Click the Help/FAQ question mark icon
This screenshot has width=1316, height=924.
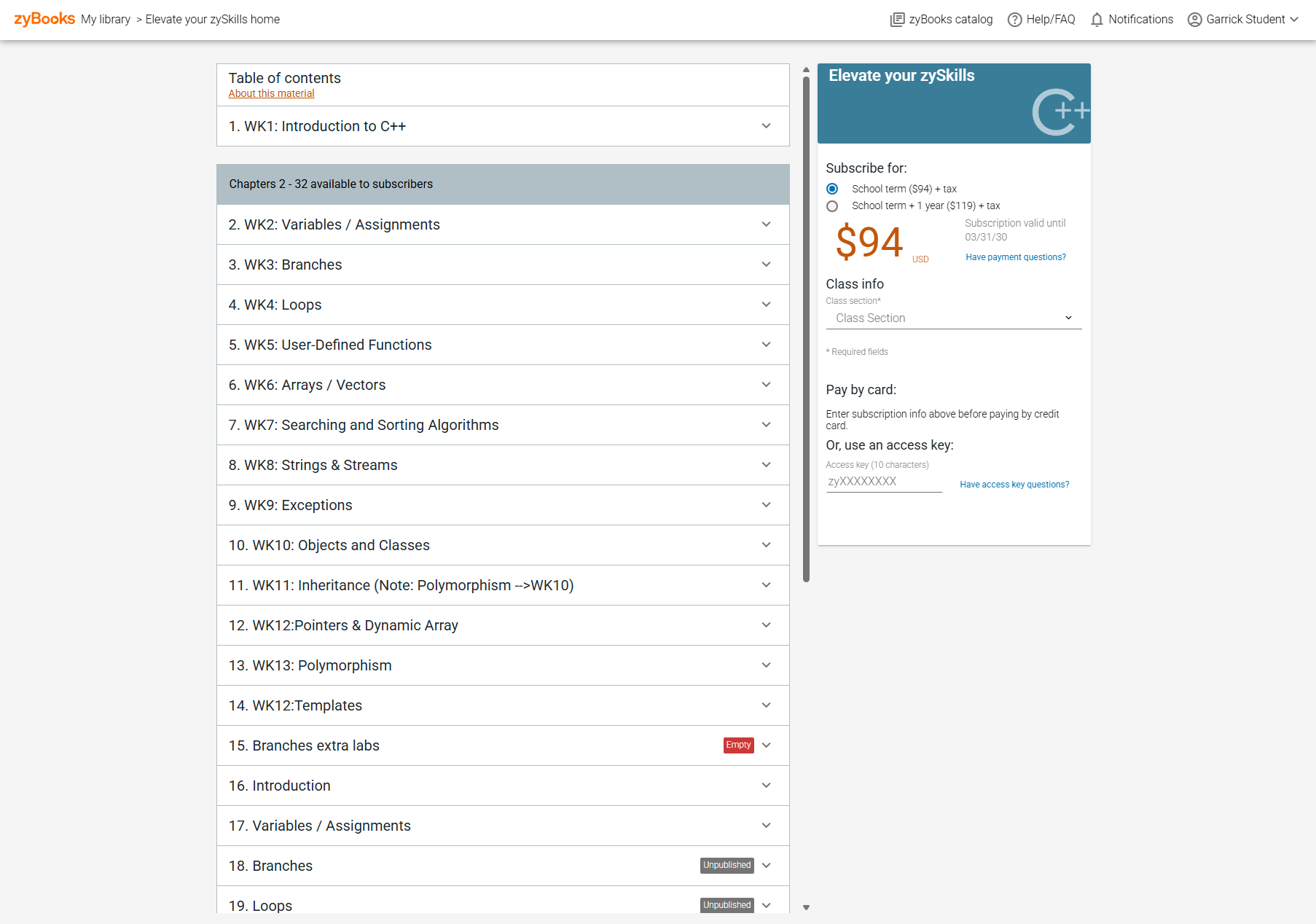[1014, 20]
